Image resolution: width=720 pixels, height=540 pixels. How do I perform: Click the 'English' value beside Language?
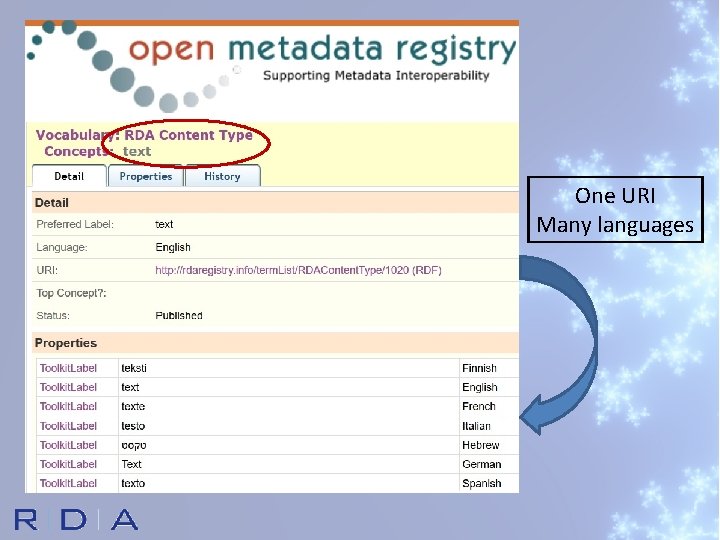click(173, 248)
